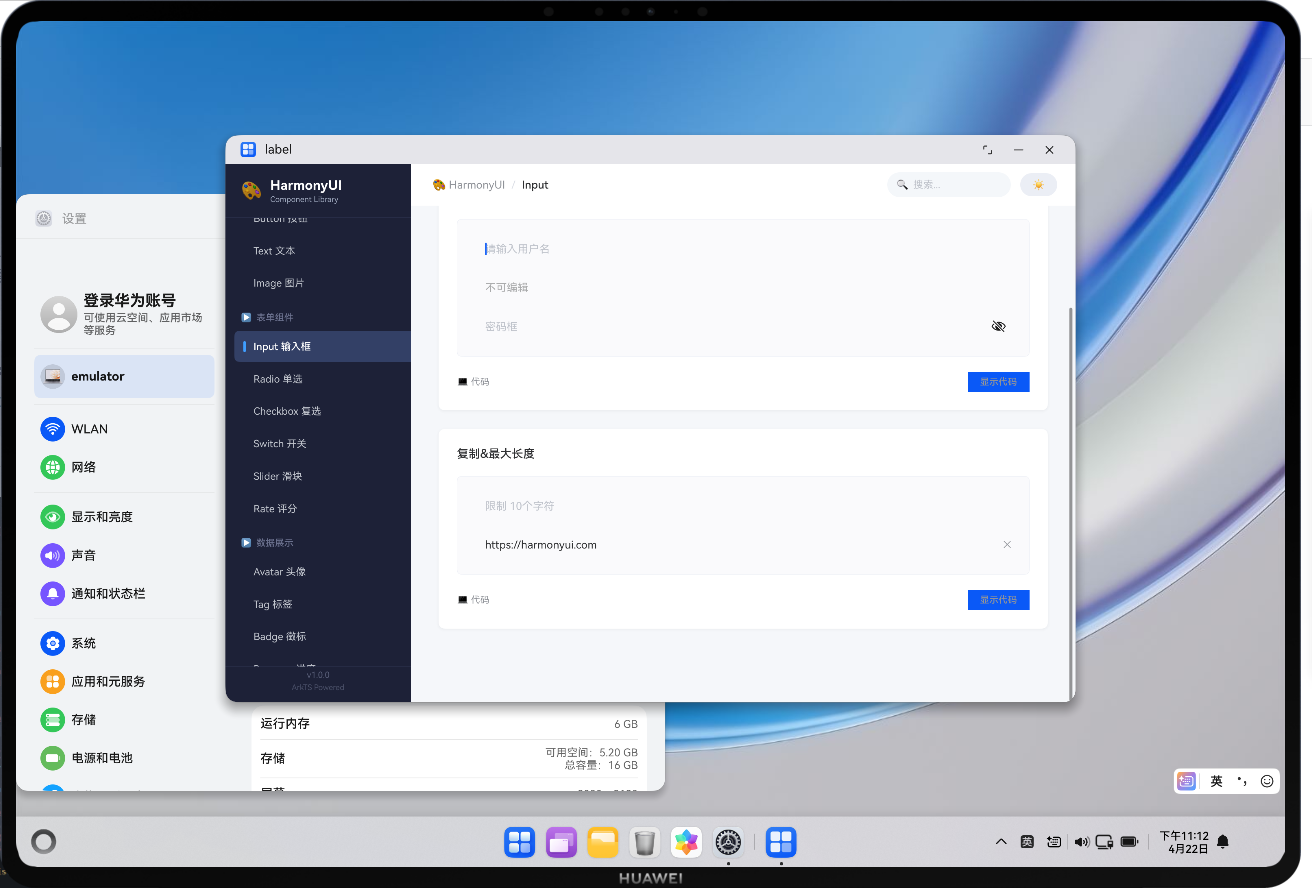Click the 限制 10个字符 input field

(x=743, y=506)
